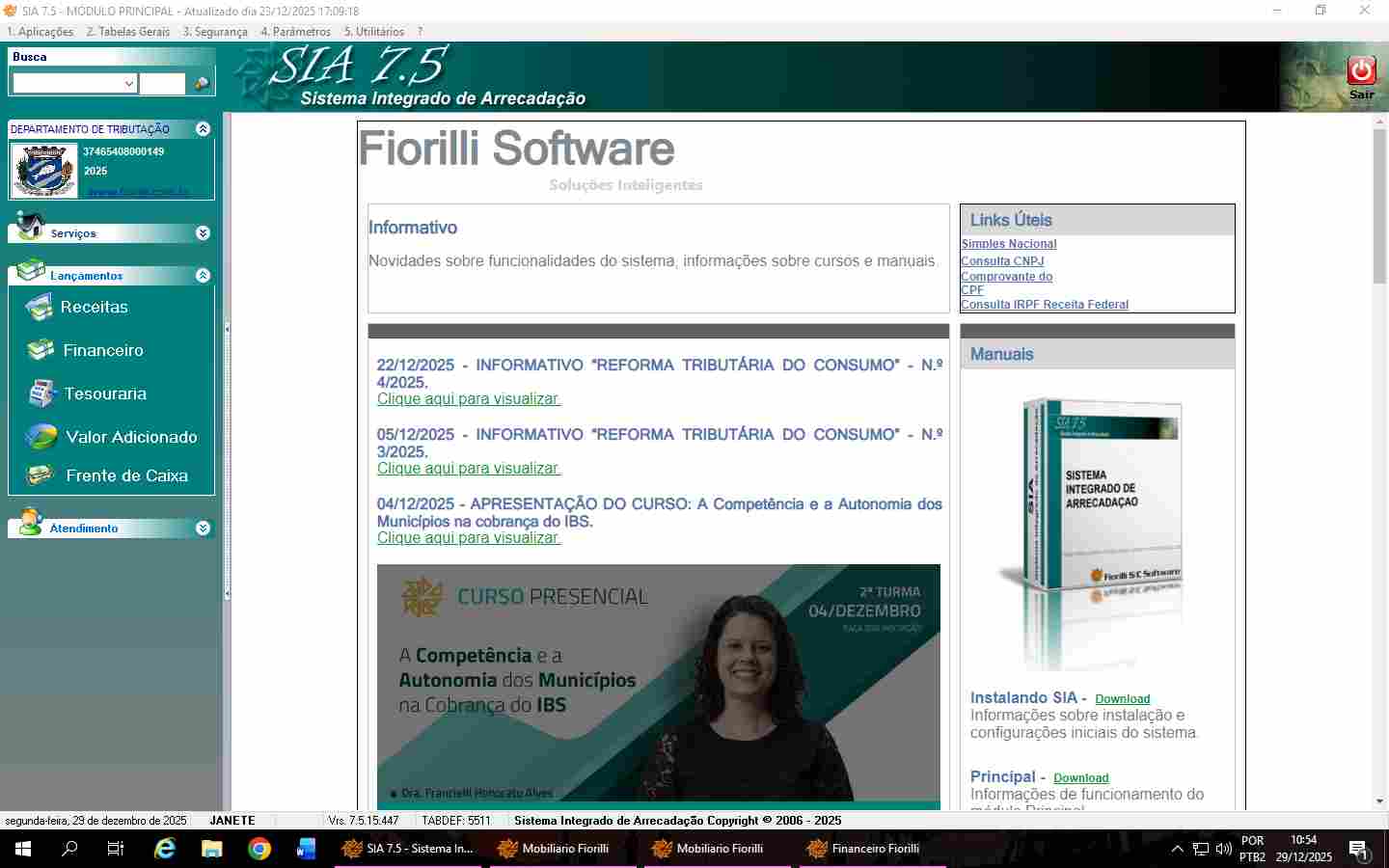Click the search binoculars icon in Busca
Screen dimensions: 1389x868
click(x=202, y=84)
